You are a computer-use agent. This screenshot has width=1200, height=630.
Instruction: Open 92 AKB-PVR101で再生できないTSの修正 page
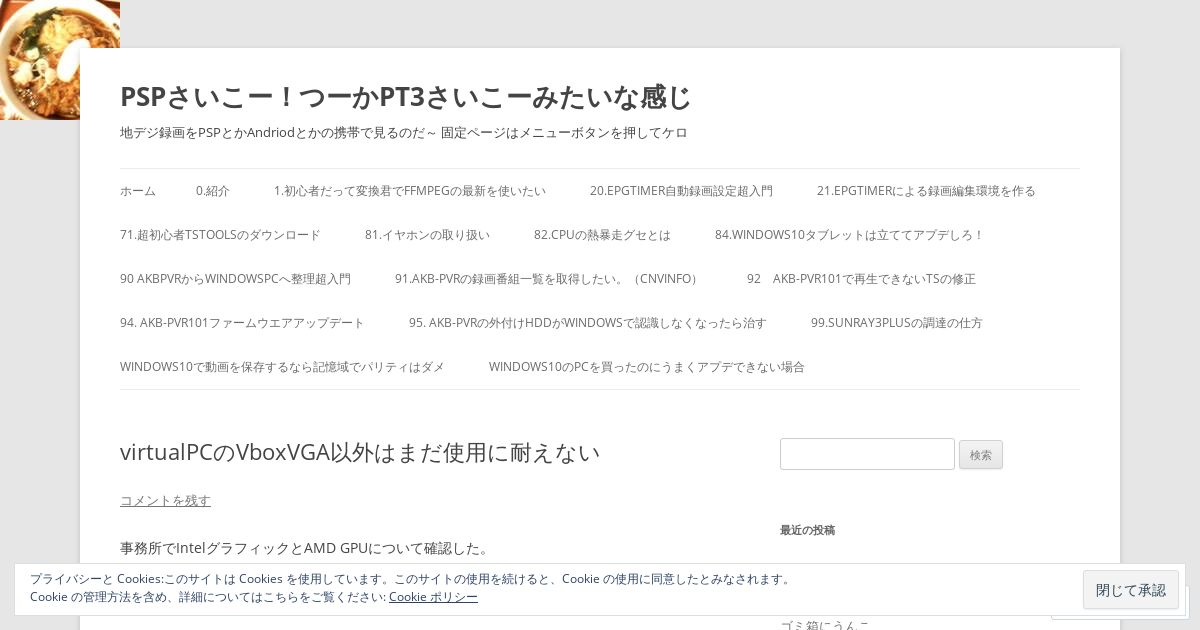(861, 279)
